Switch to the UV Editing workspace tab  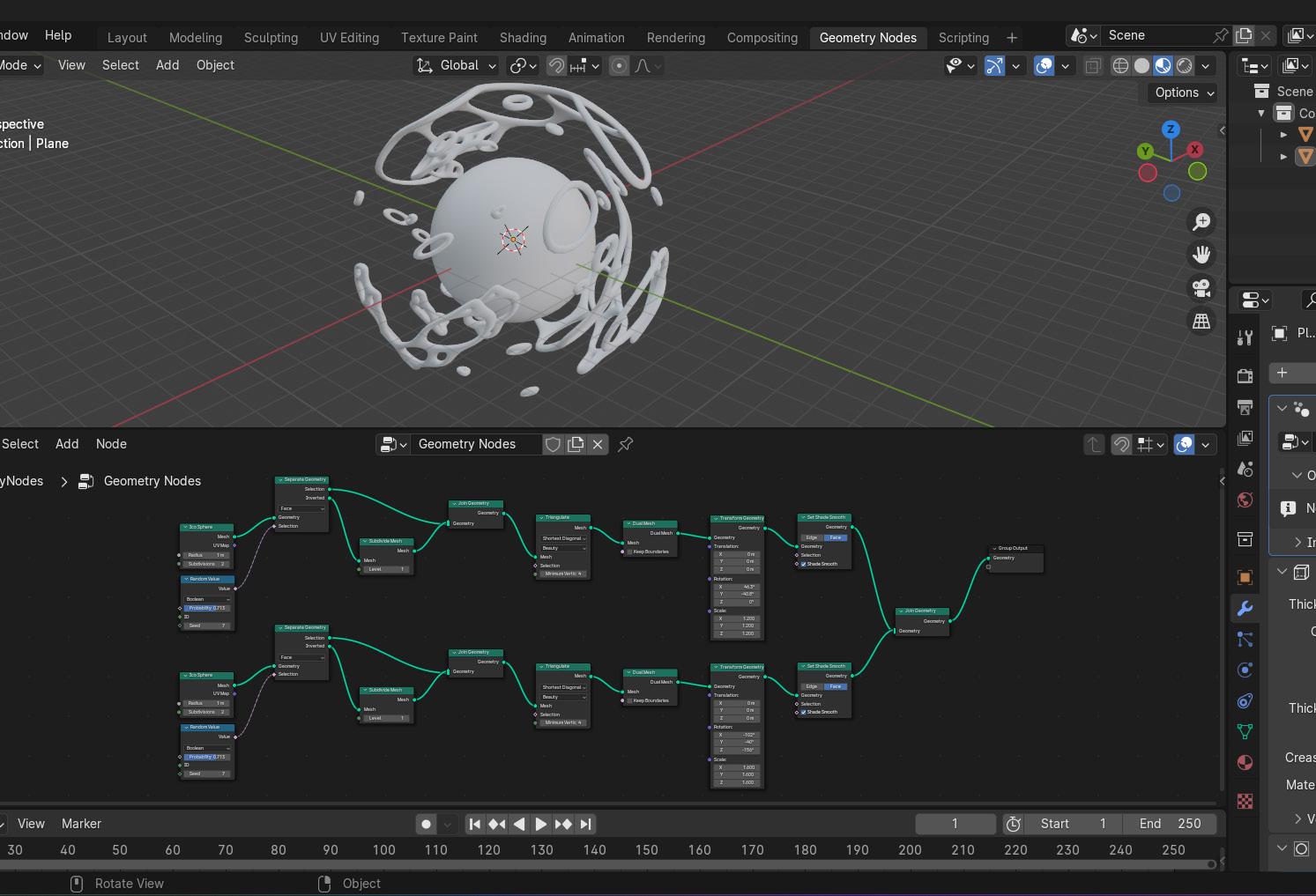point(349,38)
